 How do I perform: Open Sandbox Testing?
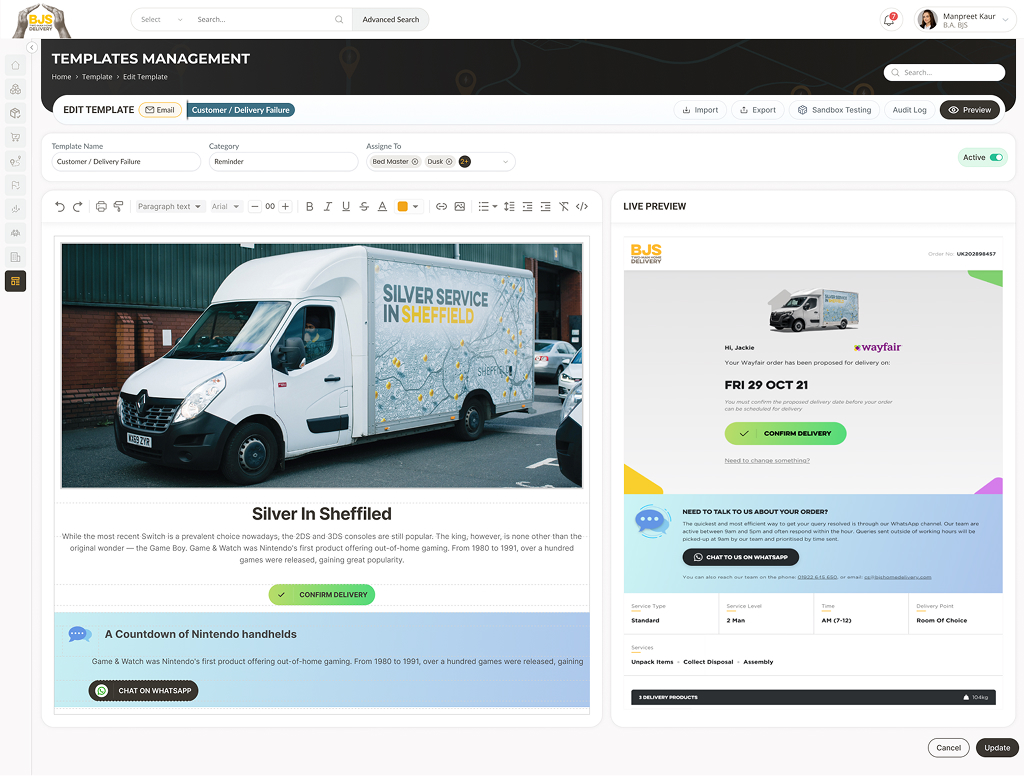pos(834,110)
